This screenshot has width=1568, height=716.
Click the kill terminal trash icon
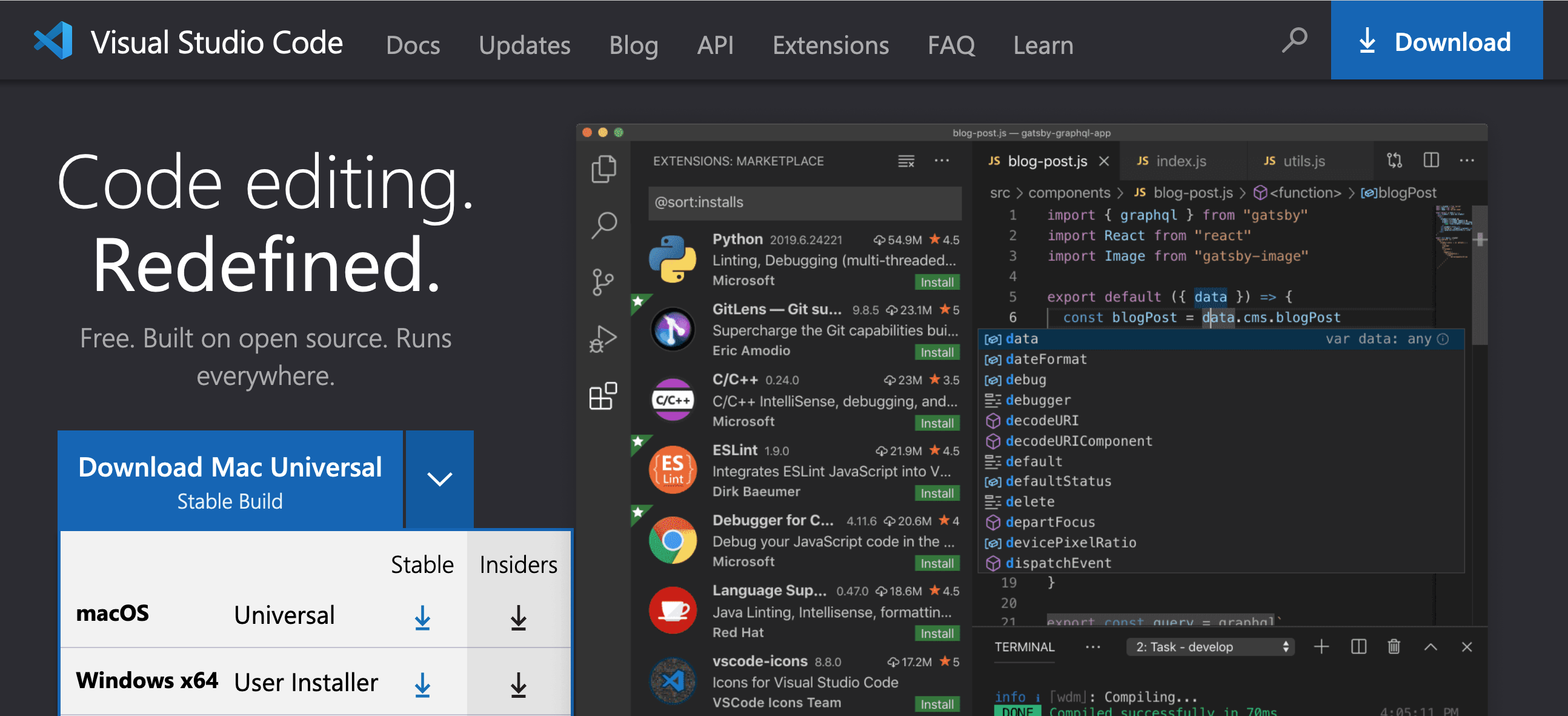click(1394, 647)
